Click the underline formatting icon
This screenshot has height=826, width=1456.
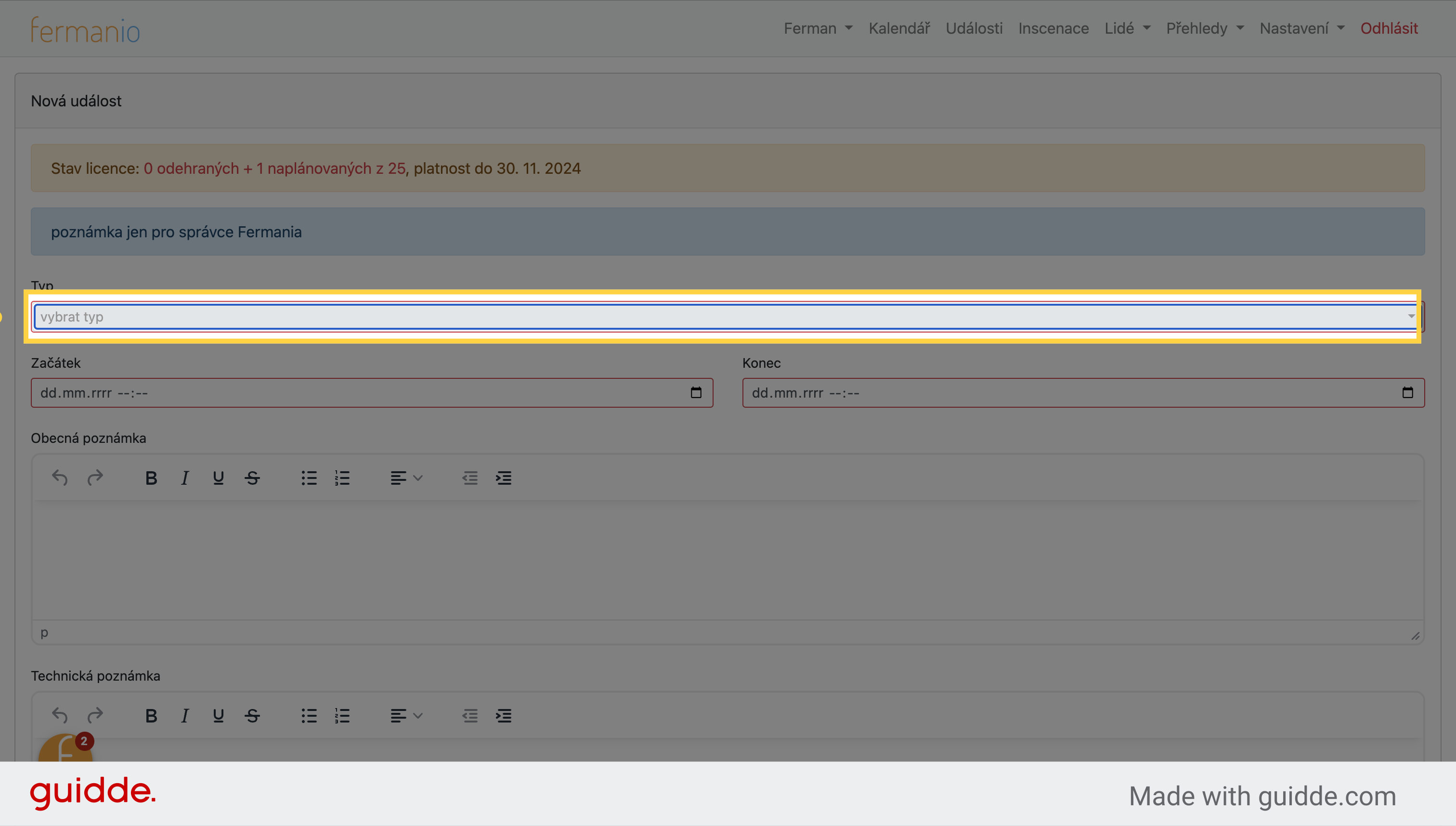(219, 478)
